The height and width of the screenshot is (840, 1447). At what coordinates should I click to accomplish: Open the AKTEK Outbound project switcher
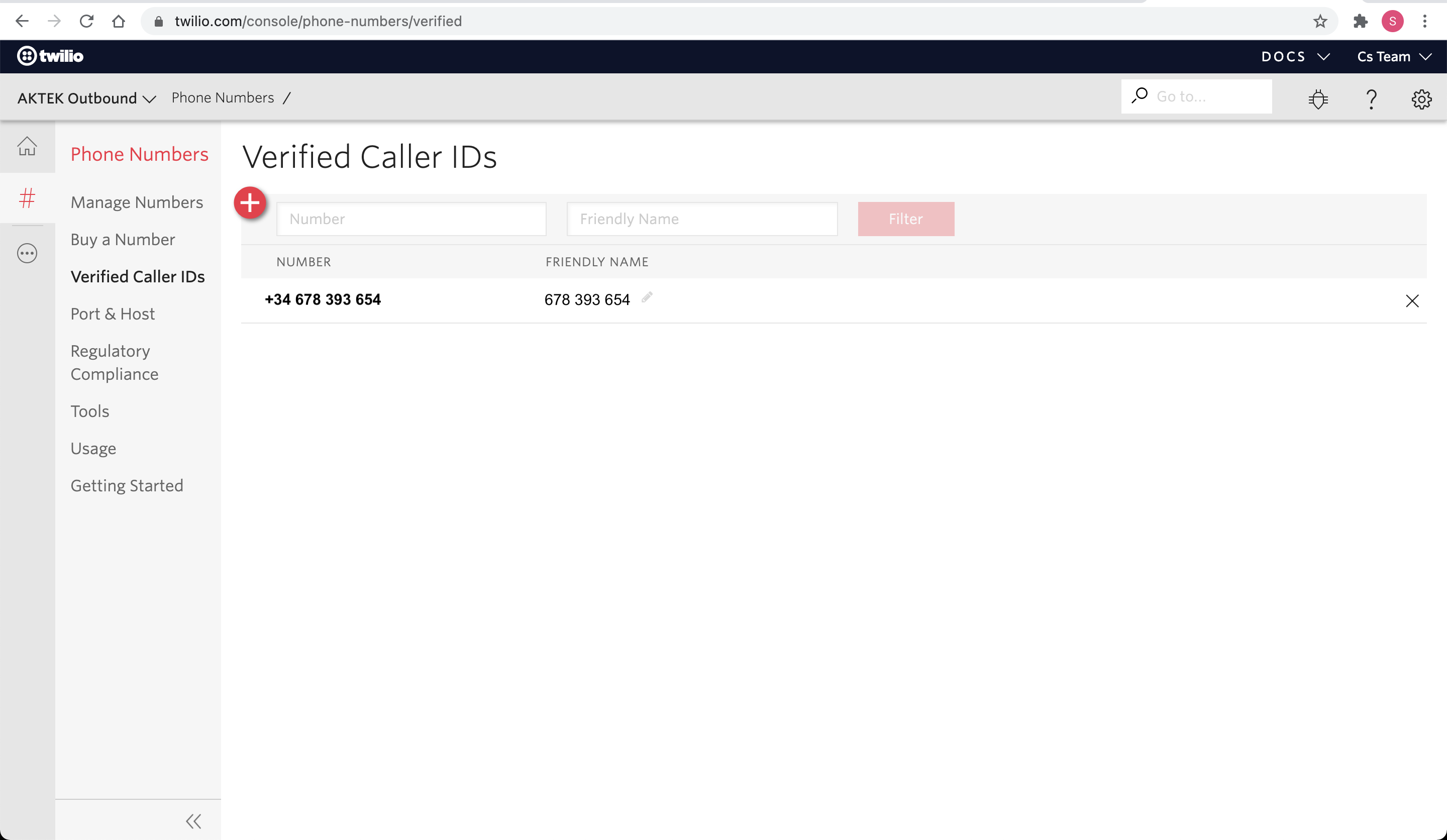[x=87, y=98]
